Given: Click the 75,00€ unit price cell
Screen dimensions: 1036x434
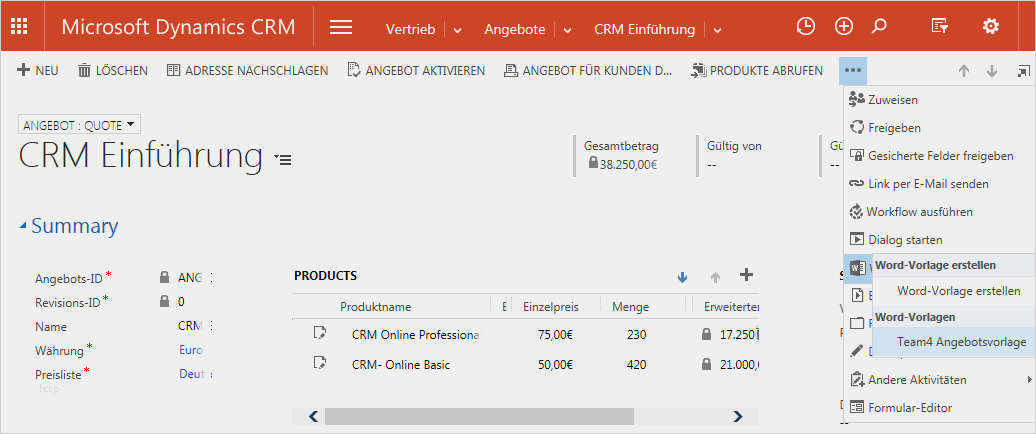Looking at the screenshot, I should (x=555, y=335).
